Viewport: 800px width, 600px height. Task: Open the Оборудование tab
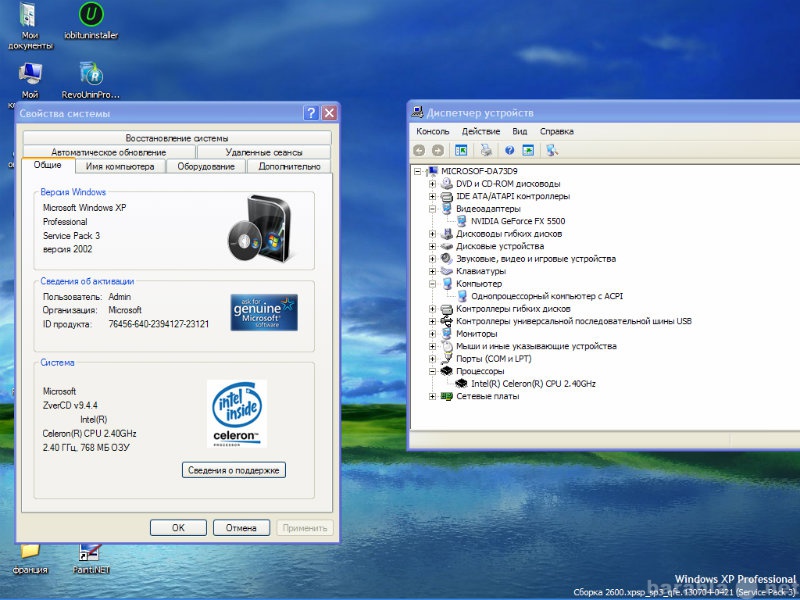pos(206,166)
